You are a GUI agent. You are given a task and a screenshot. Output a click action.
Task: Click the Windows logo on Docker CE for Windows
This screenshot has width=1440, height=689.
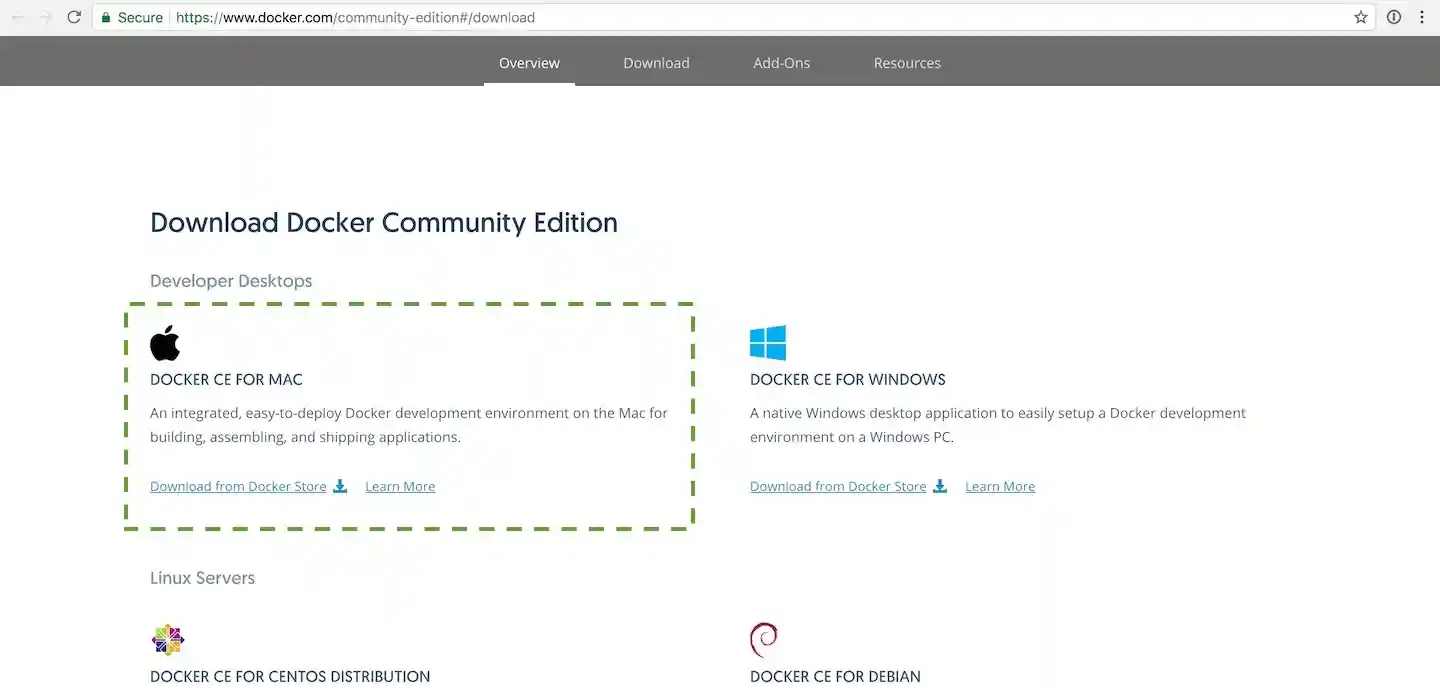[767, 342]
